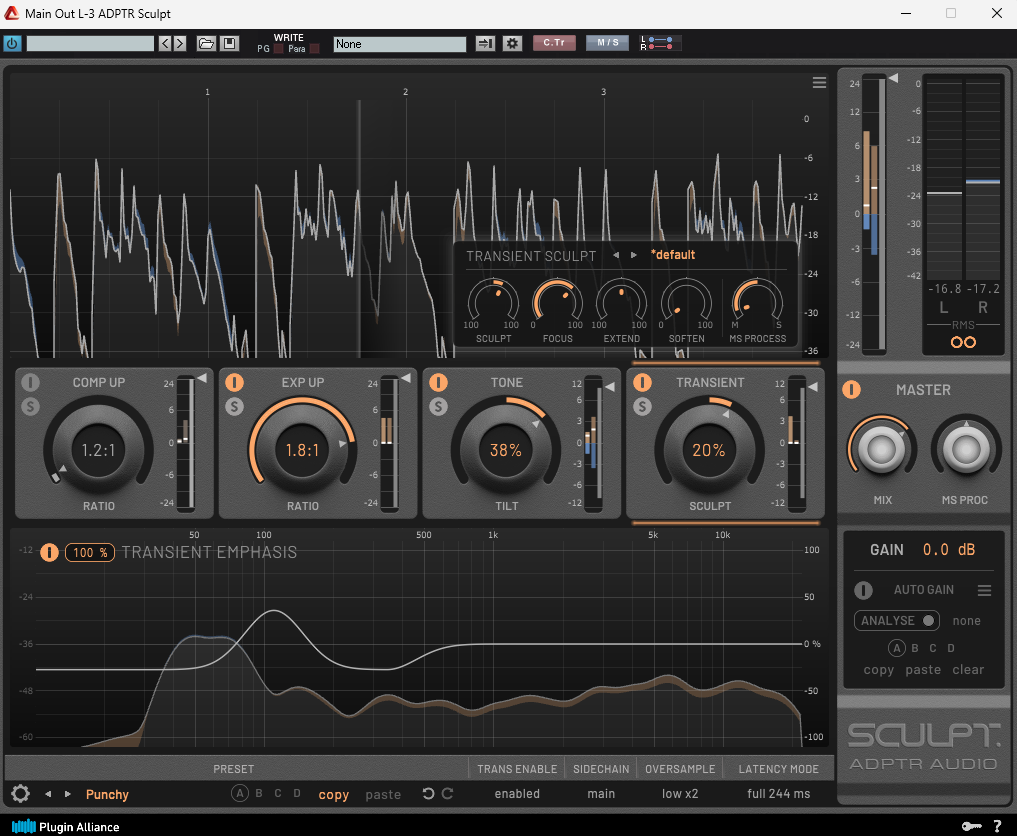Toggle the AUTO GAIN power button

click(863, 590)
